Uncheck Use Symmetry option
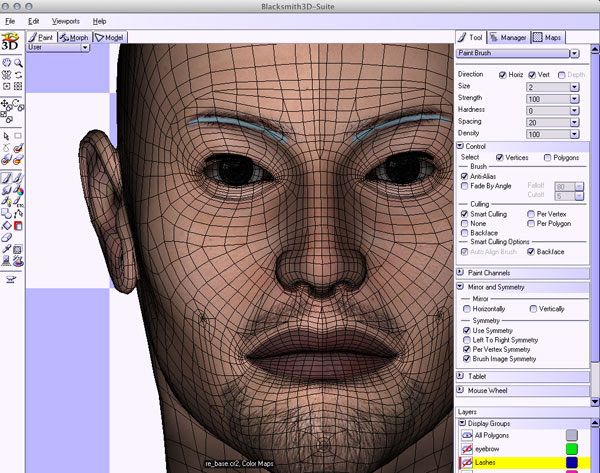Screen dimensions: 600x473 click(465, 330)
